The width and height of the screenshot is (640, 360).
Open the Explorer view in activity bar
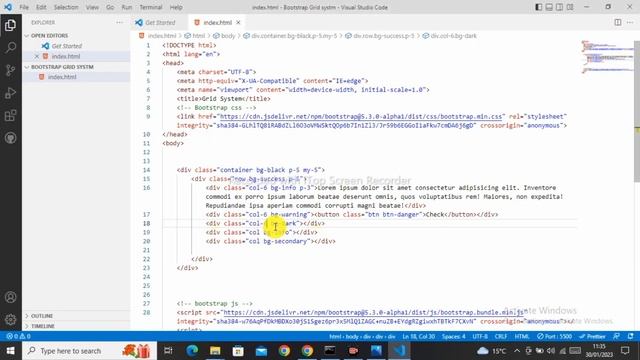point(11,25)
